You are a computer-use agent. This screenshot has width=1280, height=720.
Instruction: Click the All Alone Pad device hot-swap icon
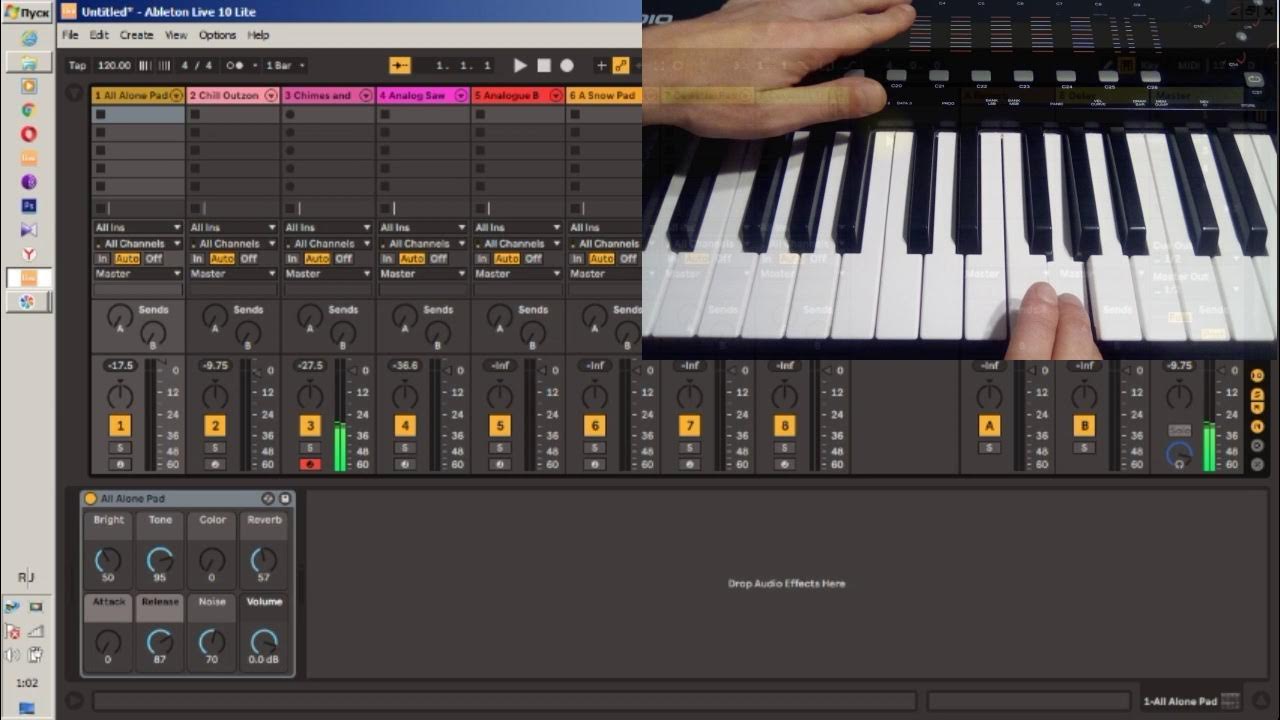(x=268, y=498)
